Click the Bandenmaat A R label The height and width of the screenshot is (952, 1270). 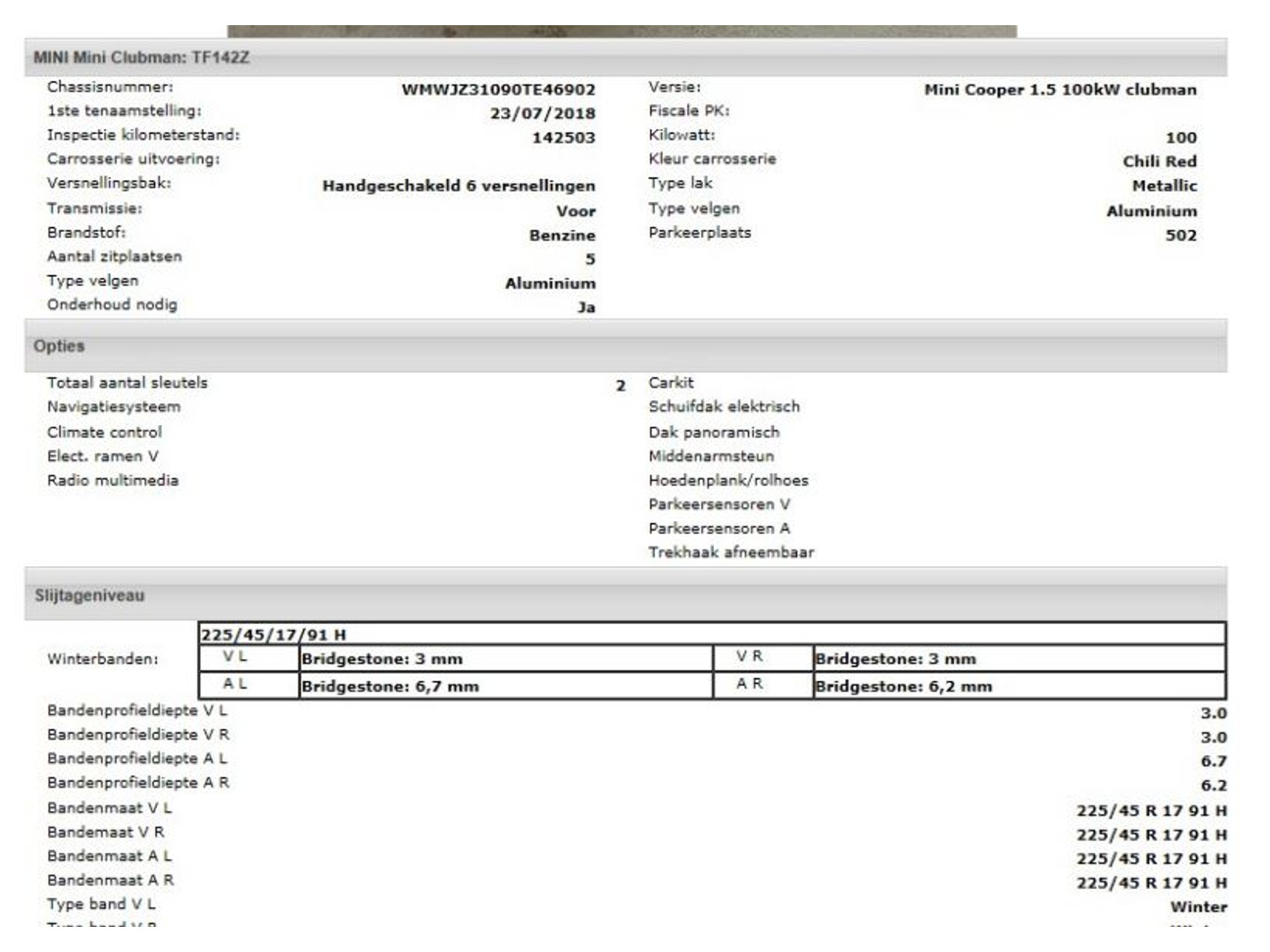coord(110,881)
